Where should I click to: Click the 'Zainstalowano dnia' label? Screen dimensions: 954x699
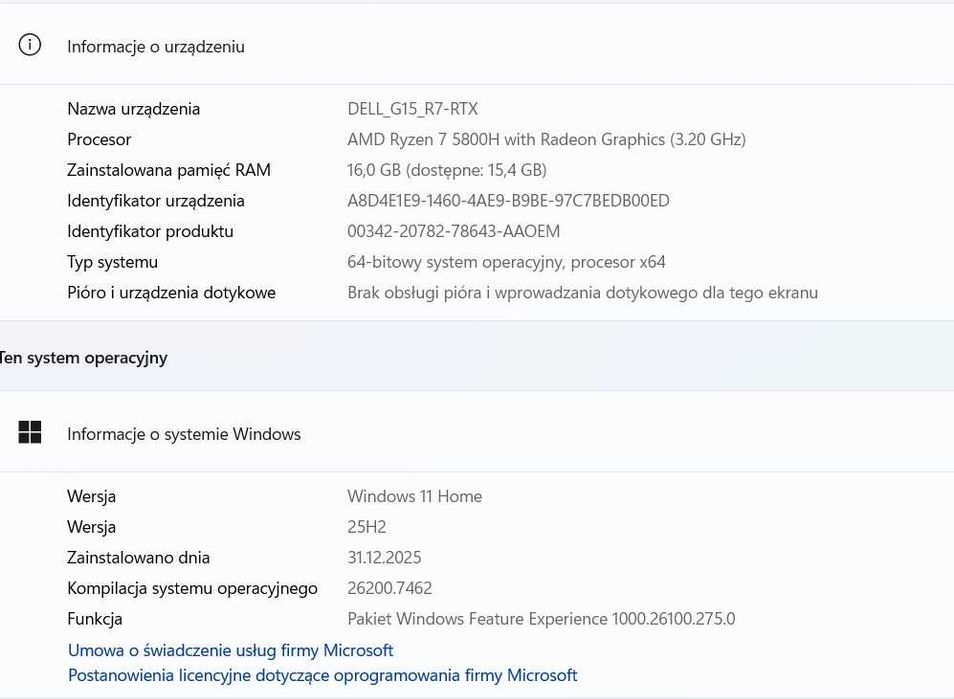pyautogui.click(x=138, y=557)
